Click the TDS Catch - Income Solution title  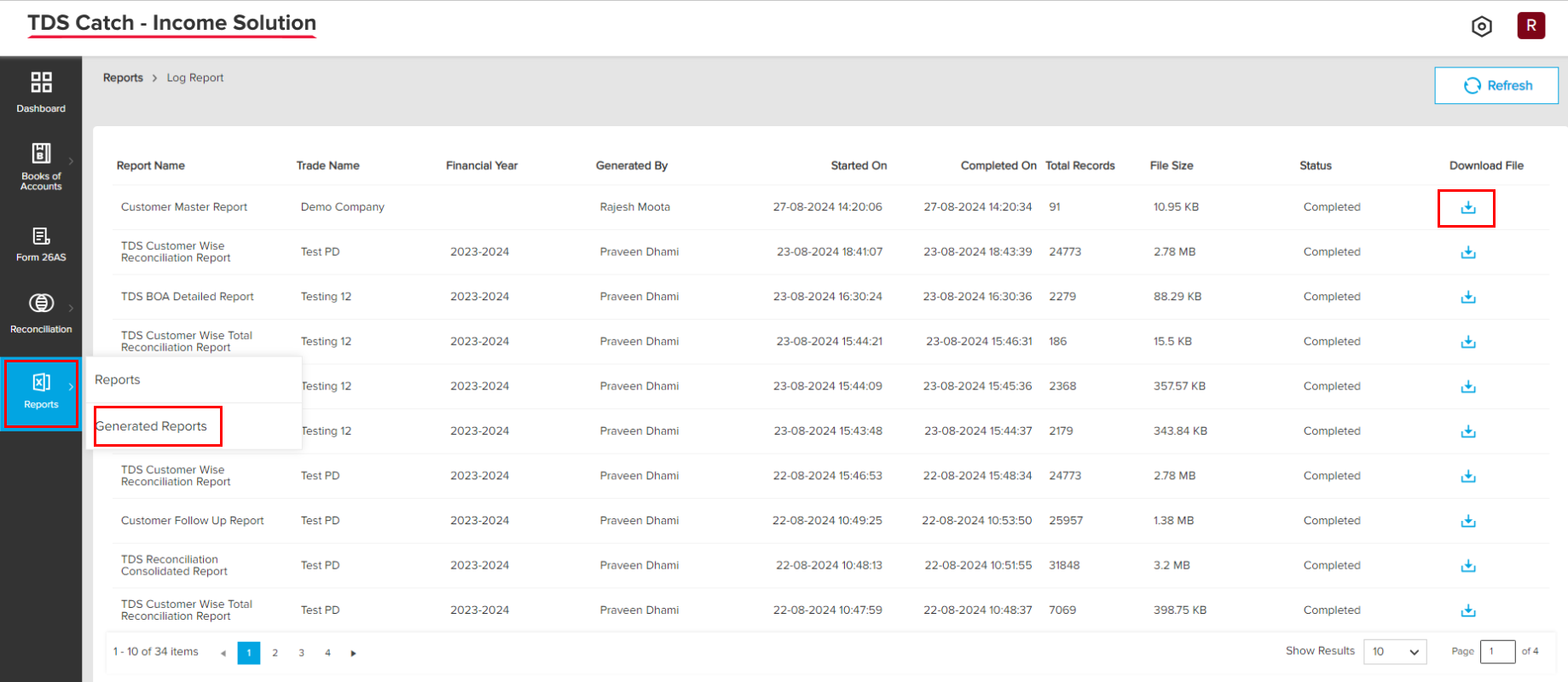(x=171, y=23)
